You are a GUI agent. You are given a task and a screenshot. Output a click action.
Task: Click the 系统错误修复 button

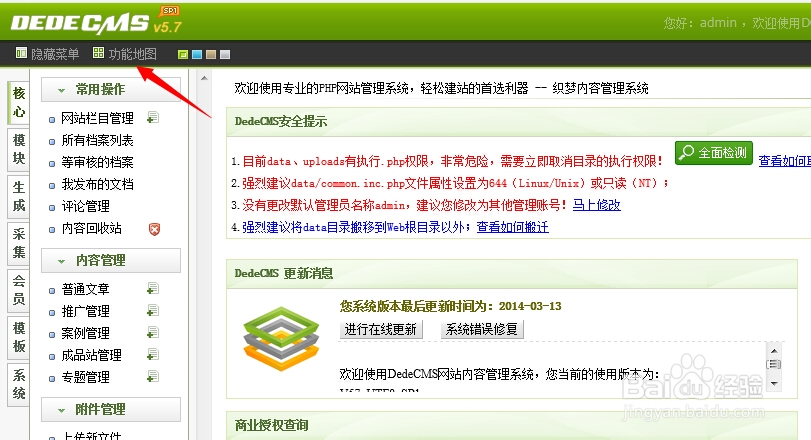coord(482,329)
